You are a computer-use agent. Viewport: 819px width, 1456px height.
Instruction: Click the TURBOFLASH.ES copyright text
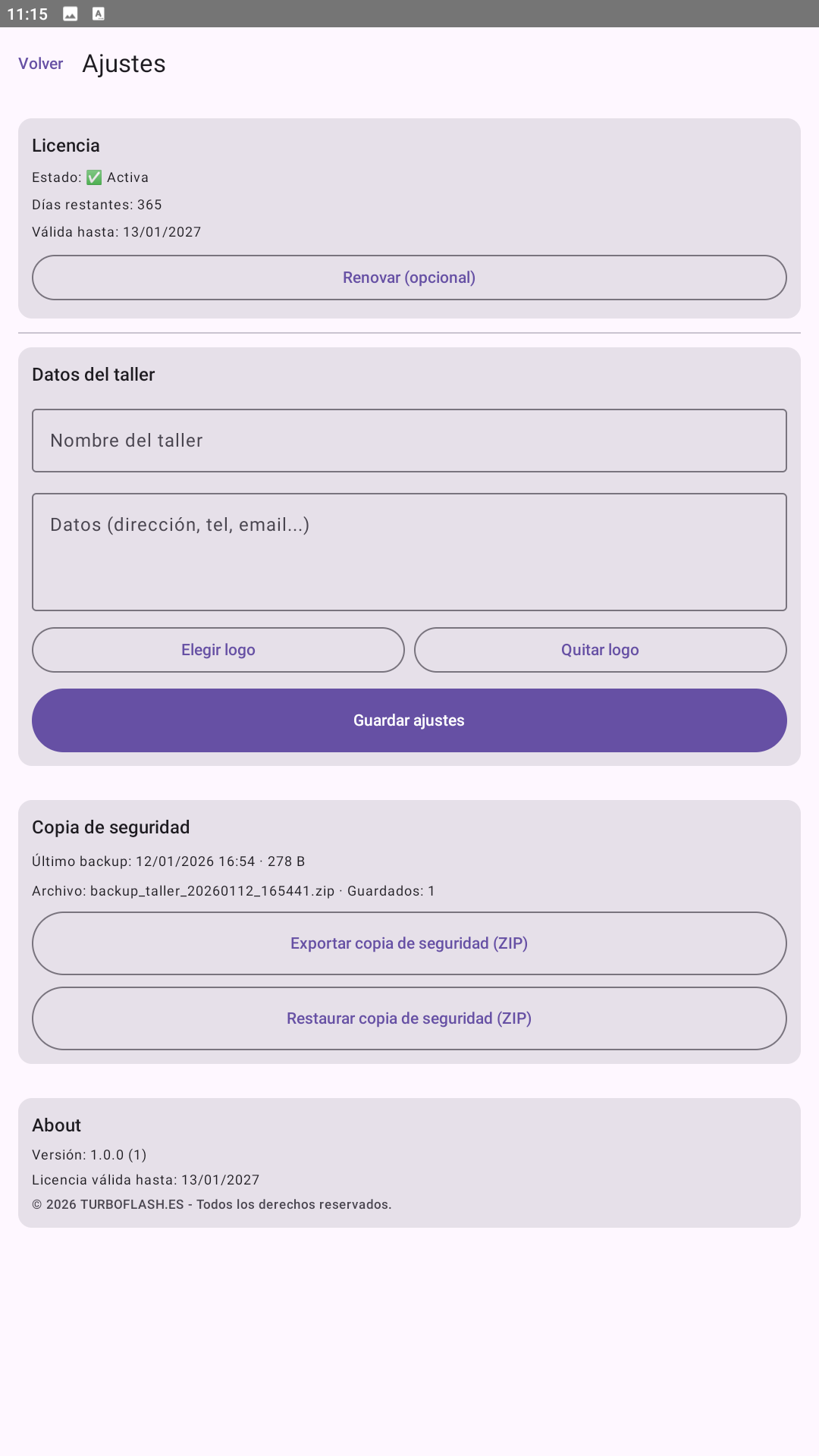tap(212, 1203)
